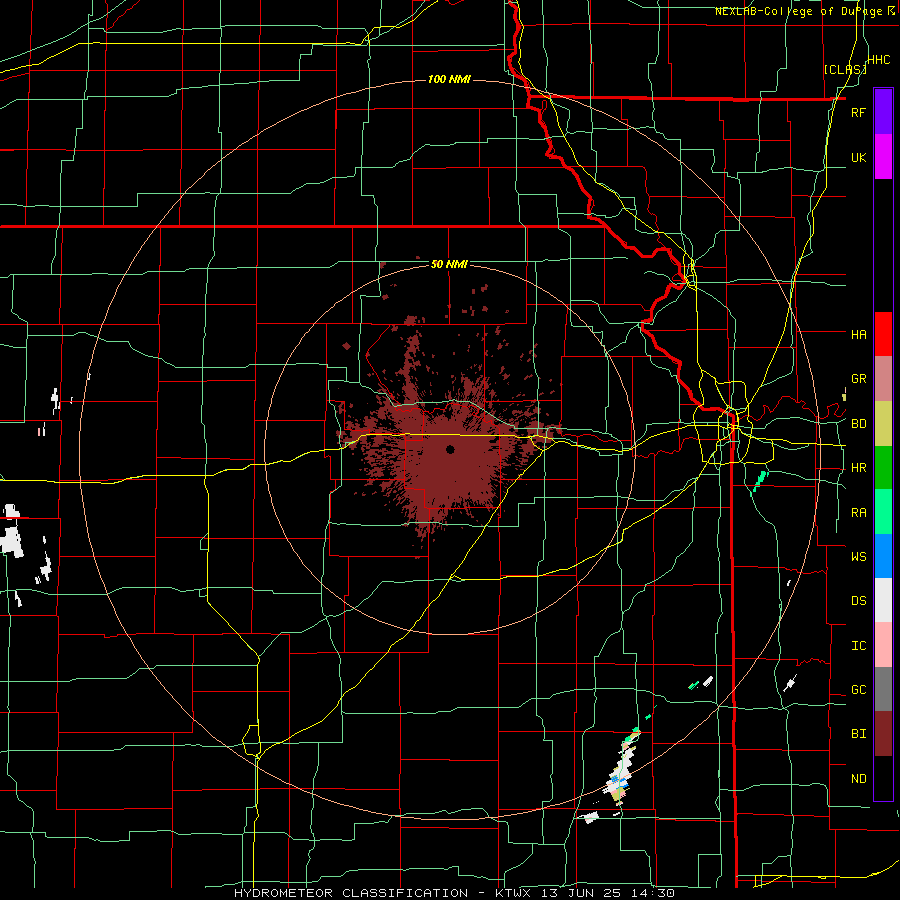Click the DS legend label
Viewport: 900px width, 900px height.
(x=858, y=600)
